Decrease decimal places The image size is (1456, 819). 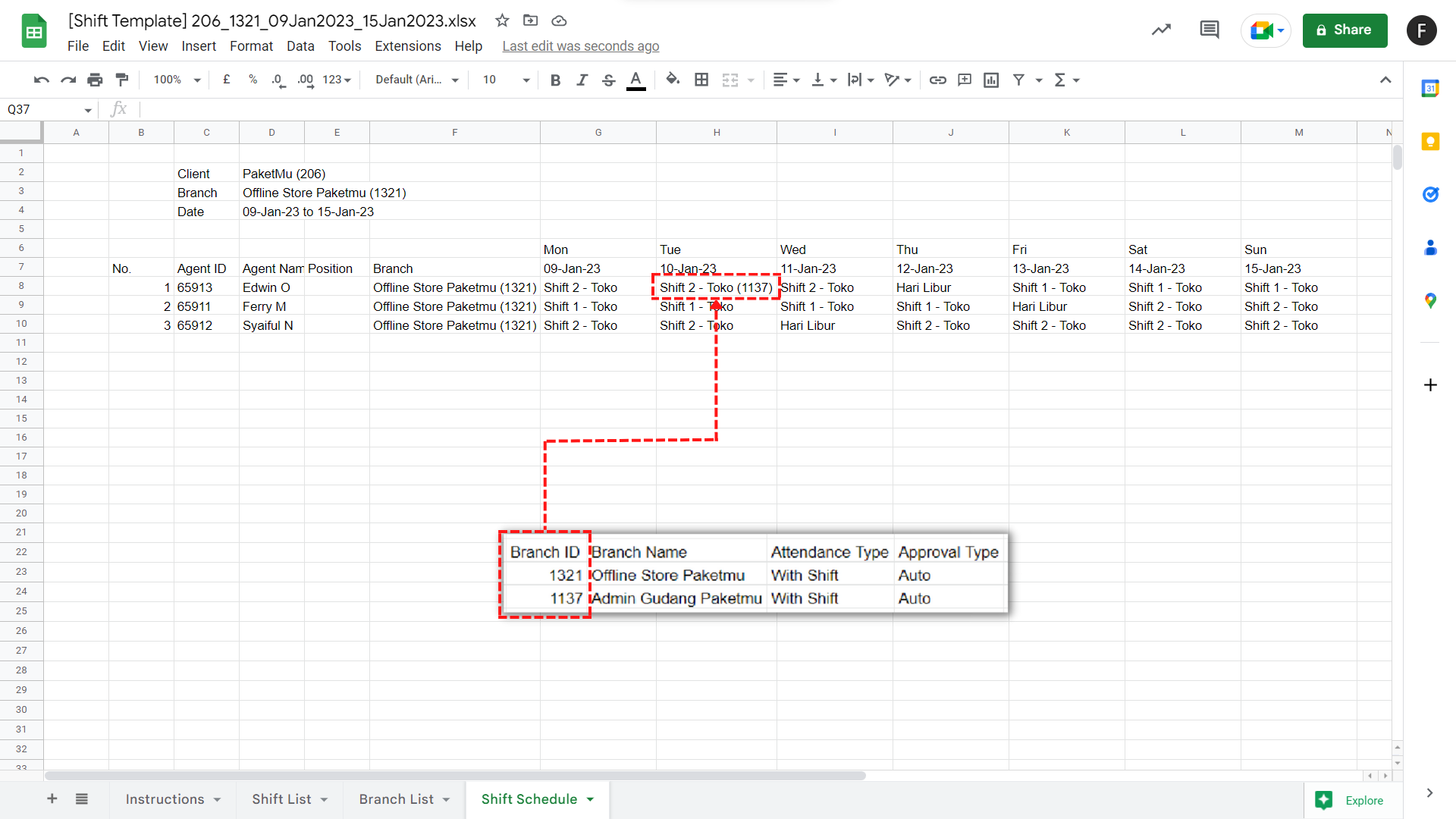pos(278,80)
